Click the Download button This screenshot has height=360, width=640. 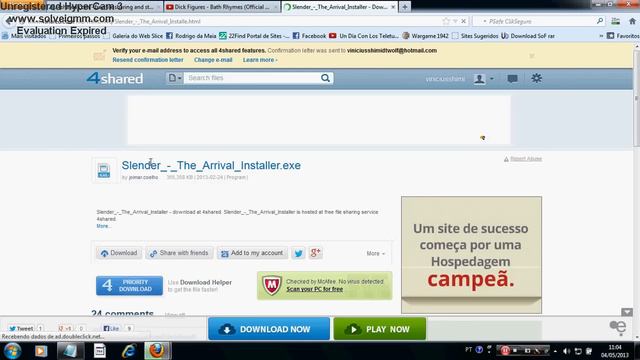pos(119,253)
